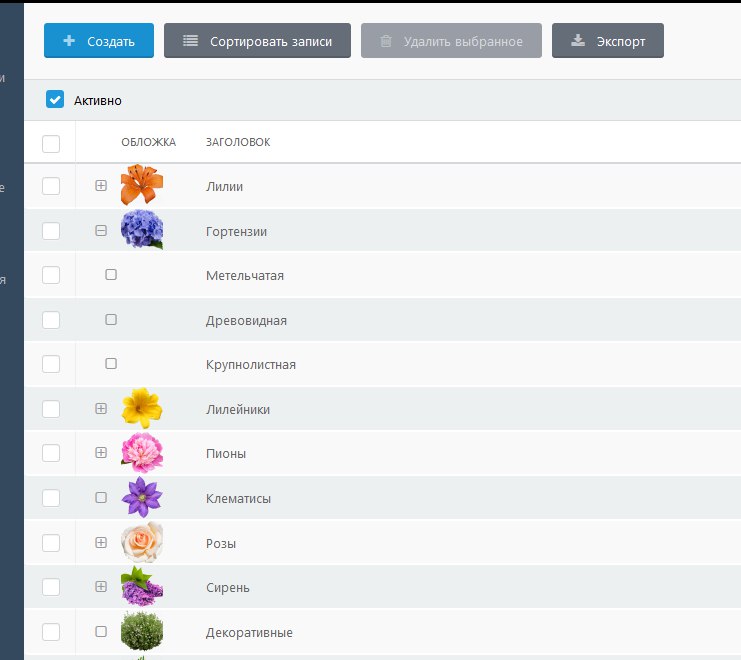The image size is (741, 660).
Task: Click the tree node icon beside Метельчатая
Action: (111, 274)
